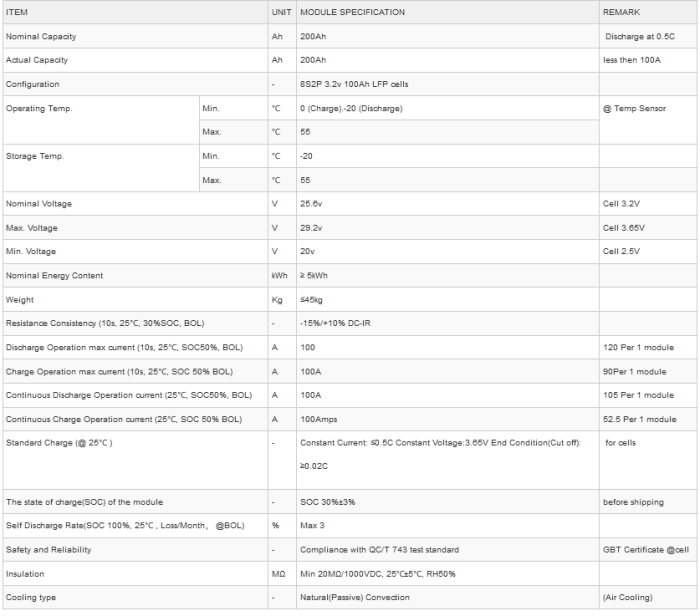Select the Operating Temp. label cell
The height and width of the screenshot is (616, 700).
click(39, 108)
